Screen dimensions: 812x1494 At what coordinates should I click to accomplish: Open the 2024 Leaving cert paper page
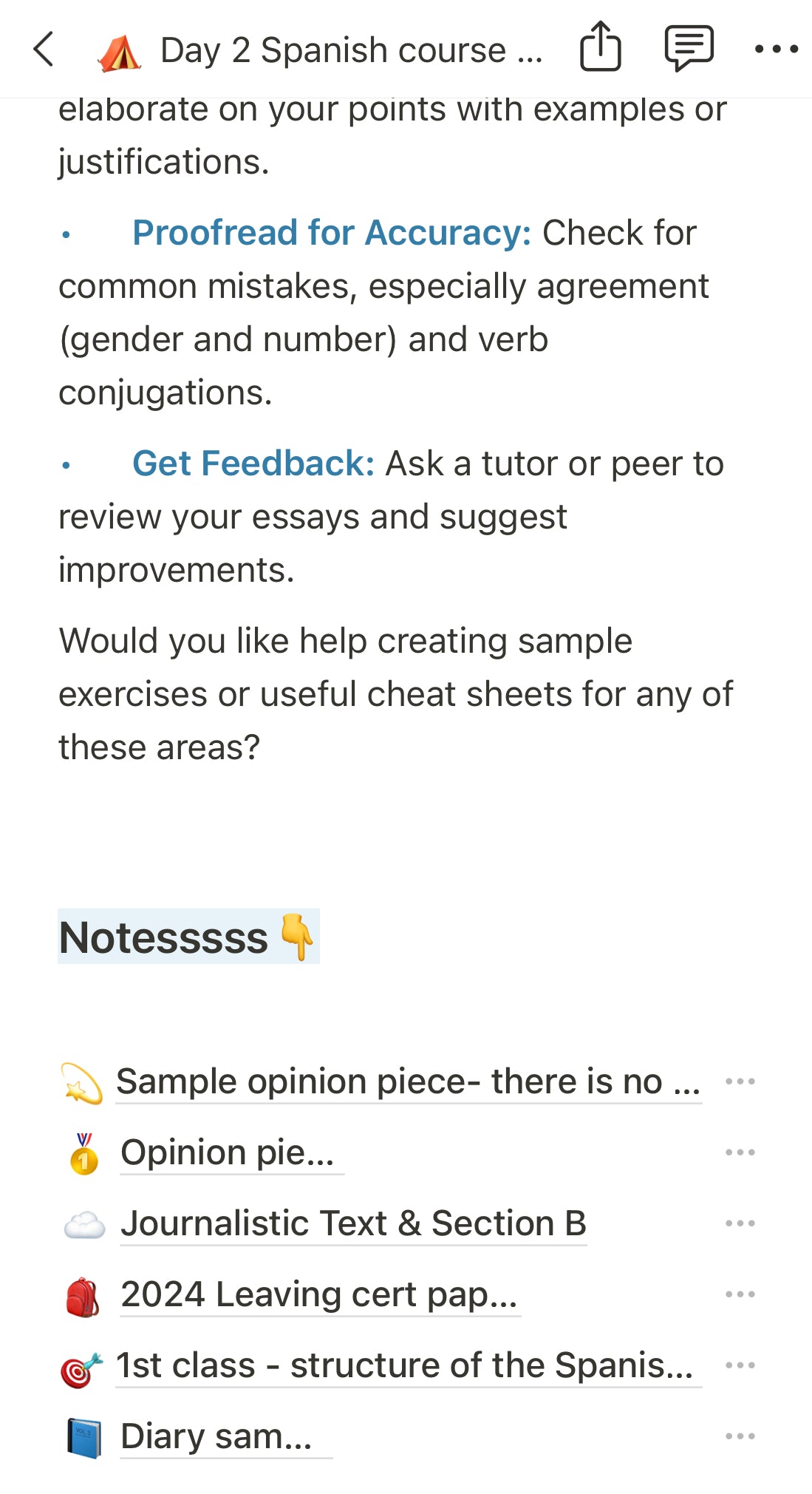319,1294
